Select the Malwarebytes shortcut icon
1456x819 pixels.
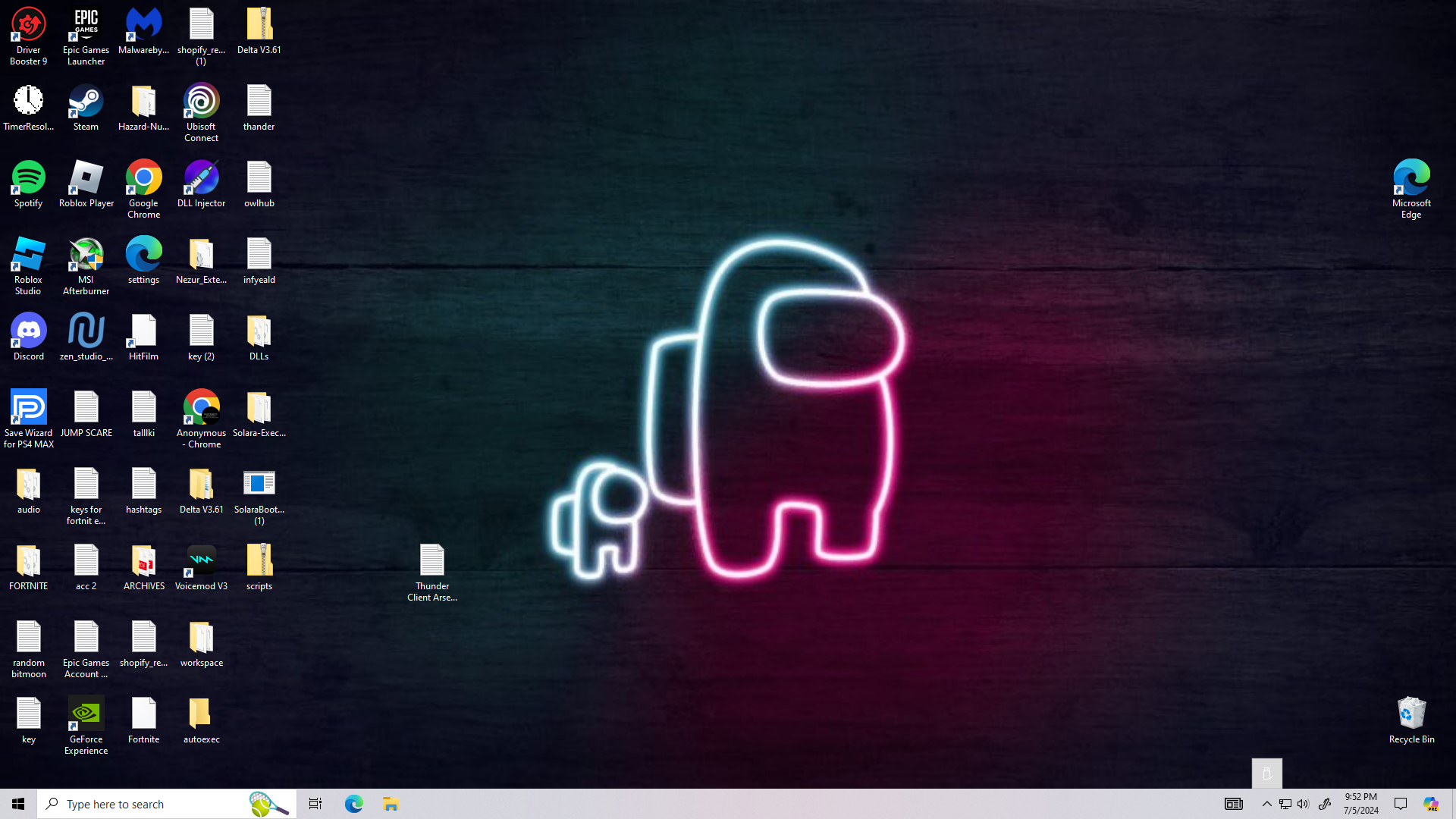[x=143, y=26]
